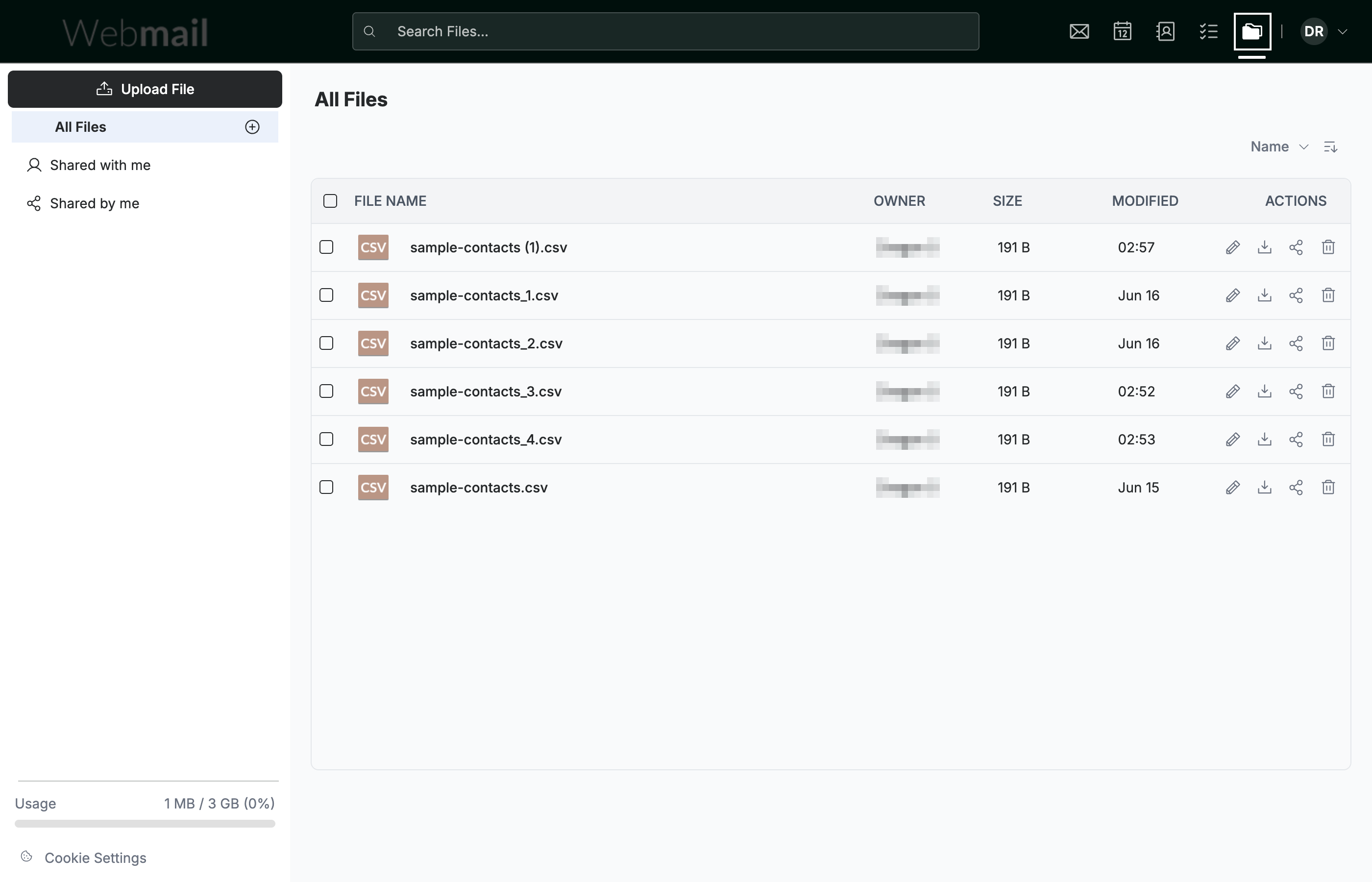Rename sample-contacts_4.csv with pencil icon
The width and height of the screenshot is (1372, 882).
tap(1233, 440)
